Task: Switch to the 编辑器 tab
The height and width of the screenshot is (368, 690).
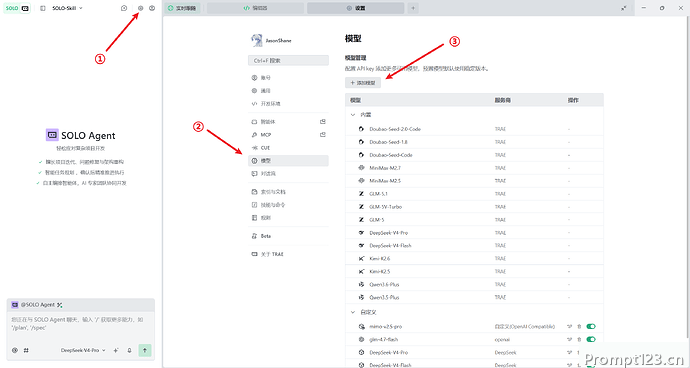Action: point(255,8)
